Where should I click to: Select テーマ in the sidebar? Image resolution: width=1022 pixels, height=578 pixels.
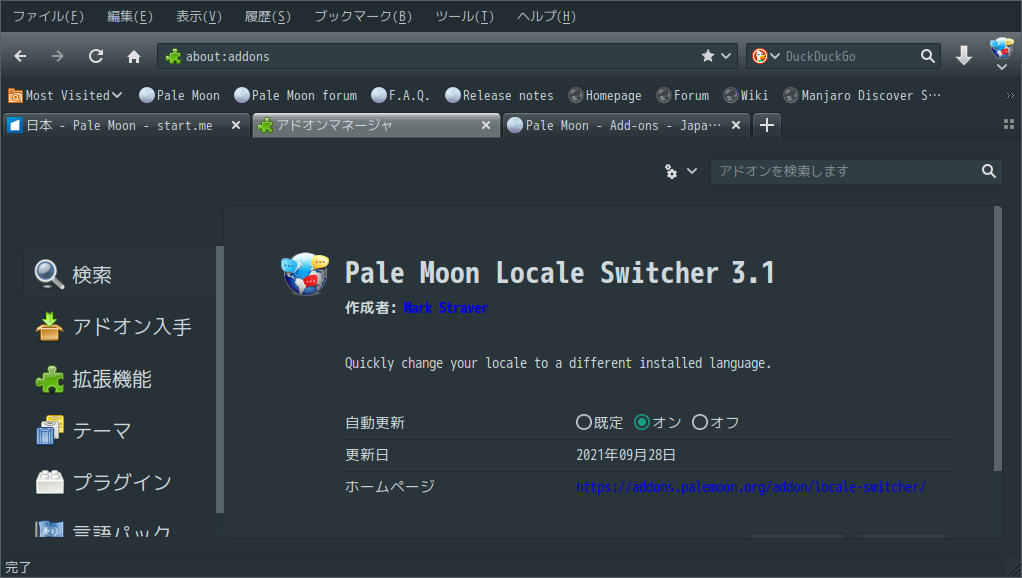(x=119, y=431)
